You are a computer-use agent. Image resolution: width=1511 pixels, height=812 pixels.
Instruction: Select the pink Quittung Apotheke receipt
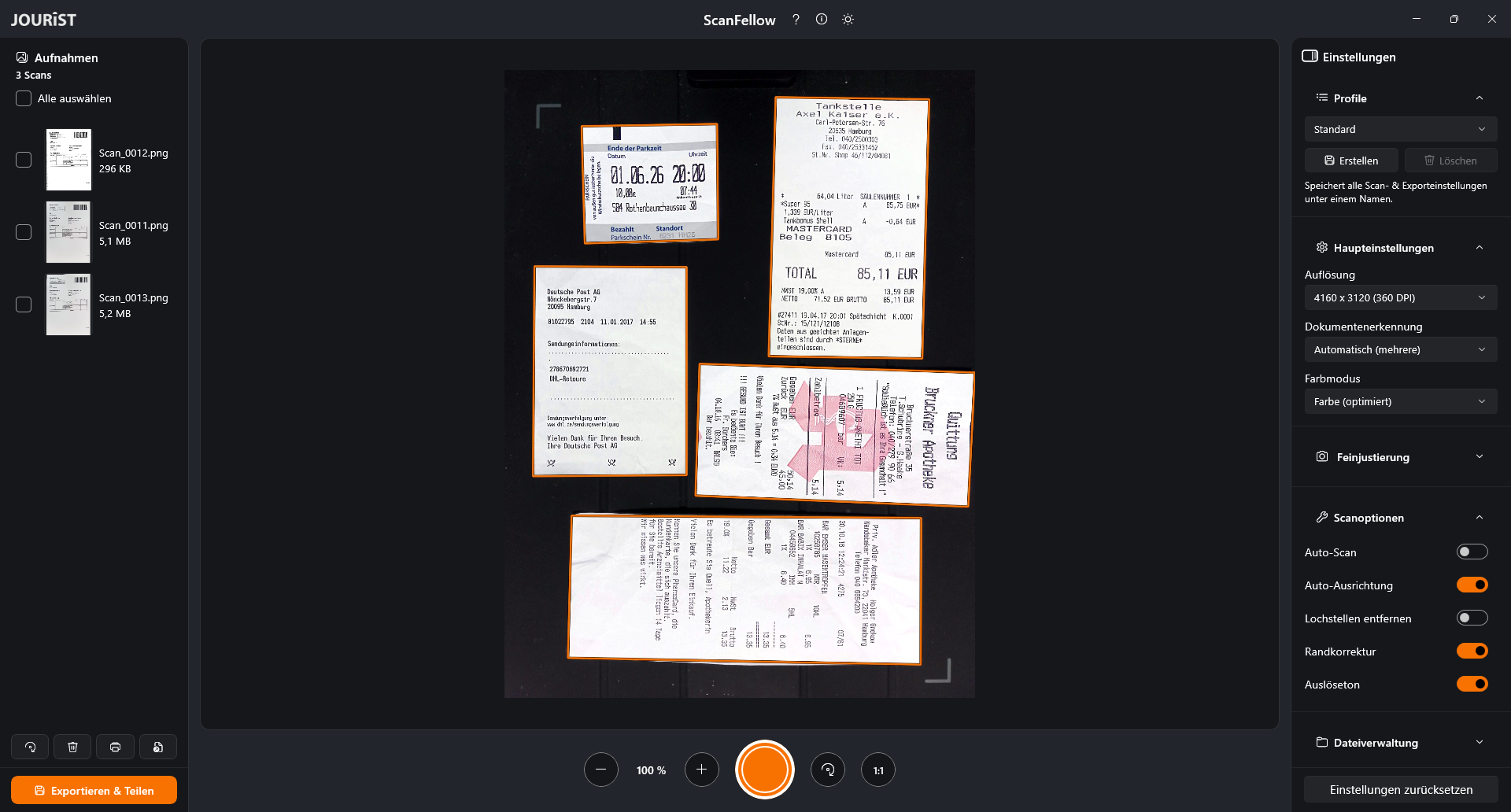pyautogui.click(x=835, y=435)
